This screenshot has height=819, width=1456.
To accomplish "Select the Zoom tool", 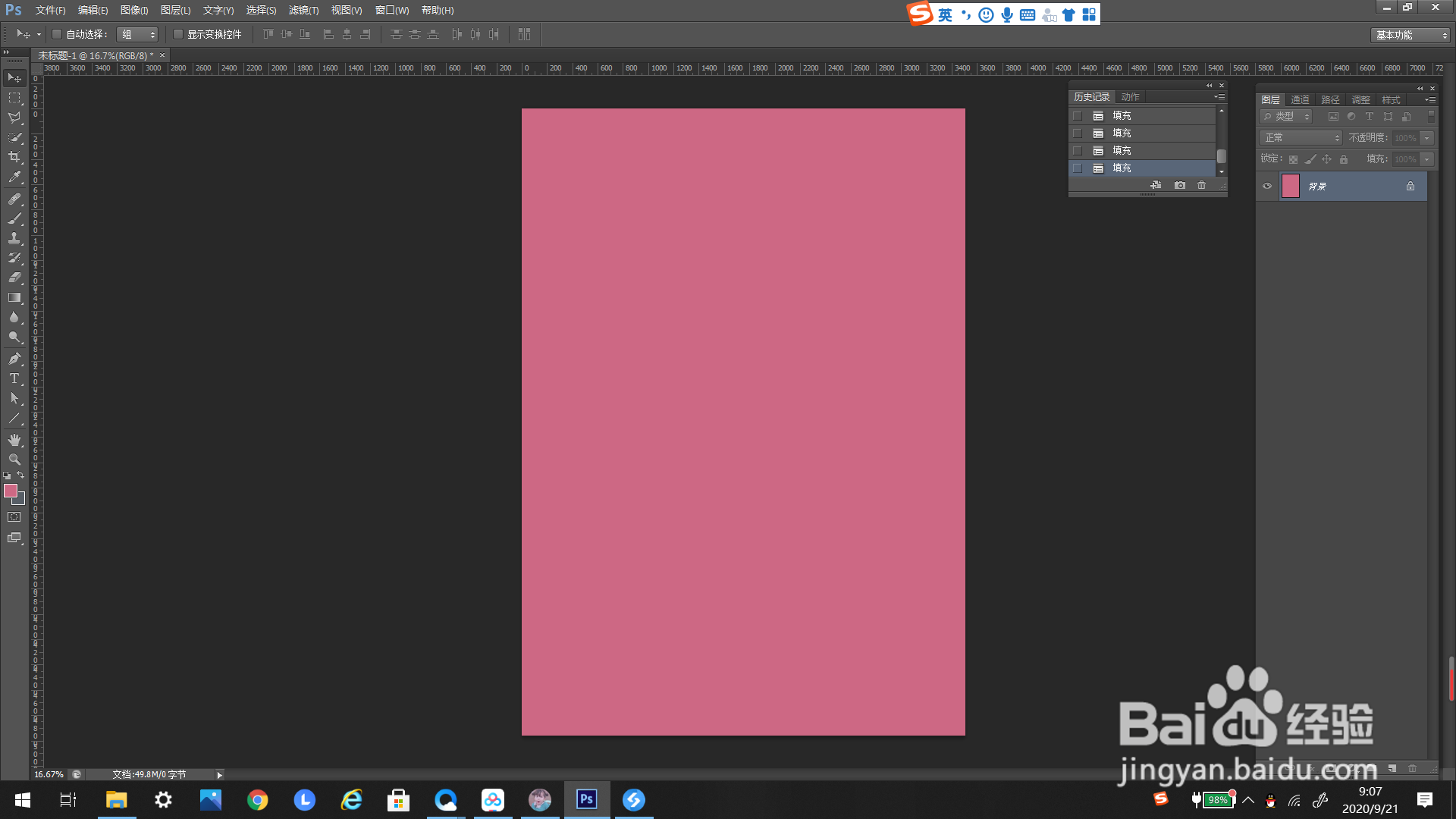I will [x=14, y=460].
